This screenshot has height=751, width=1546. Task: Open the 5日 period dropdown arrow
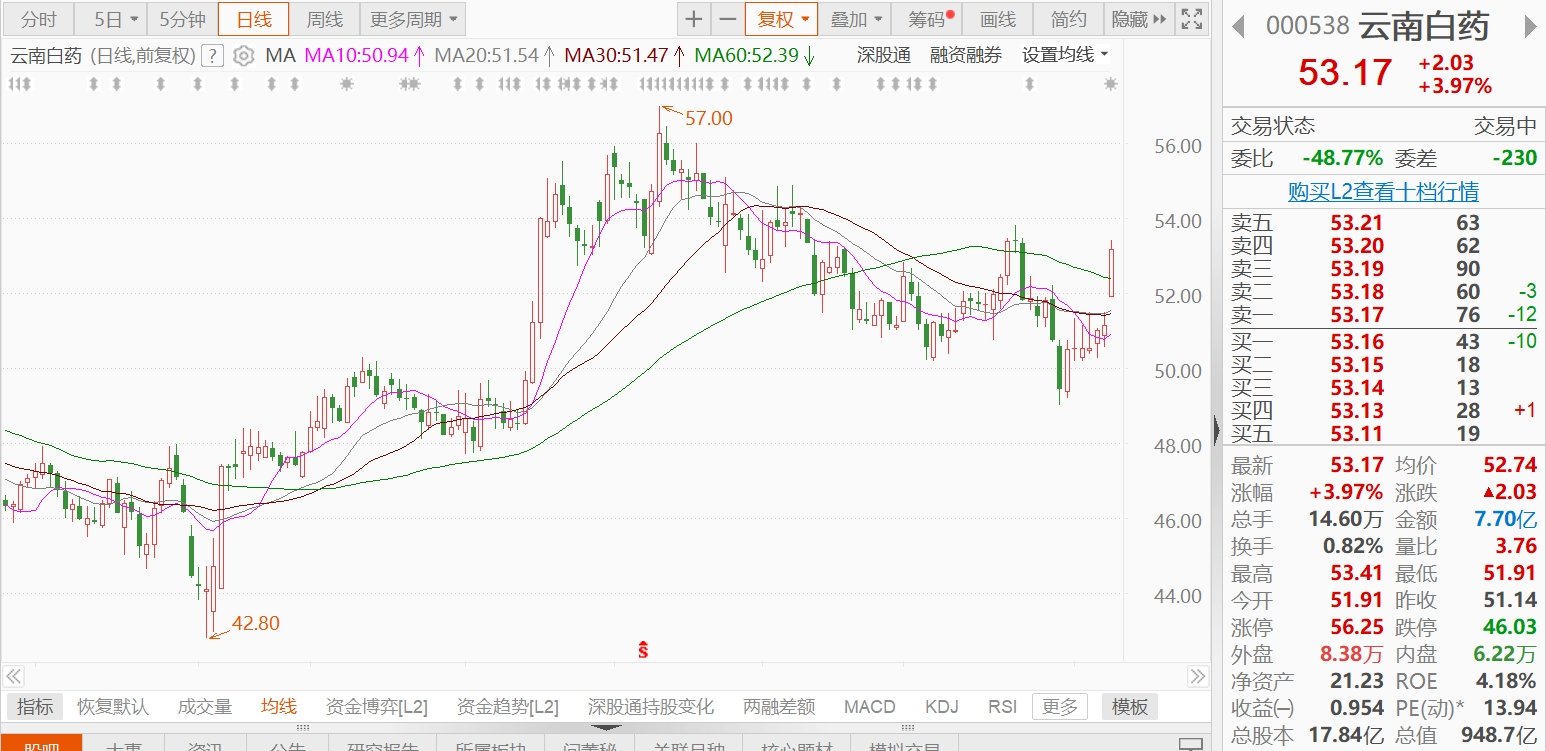click(133, 20)
